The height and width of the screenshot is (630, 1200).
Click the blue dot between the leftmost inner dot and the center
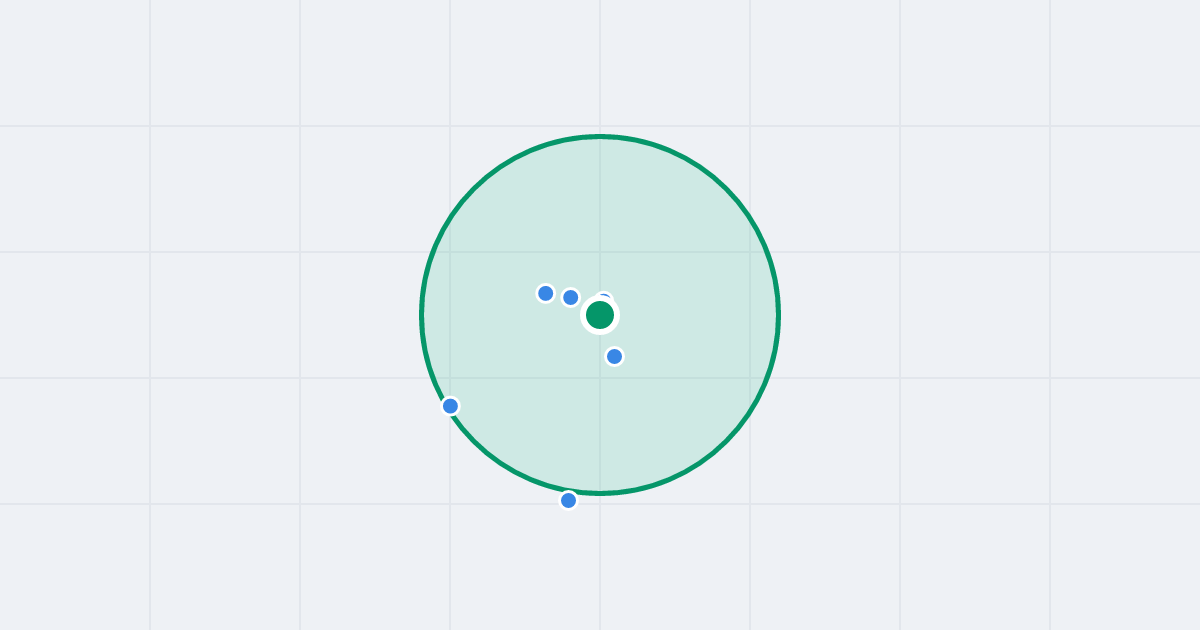point(570,297)
